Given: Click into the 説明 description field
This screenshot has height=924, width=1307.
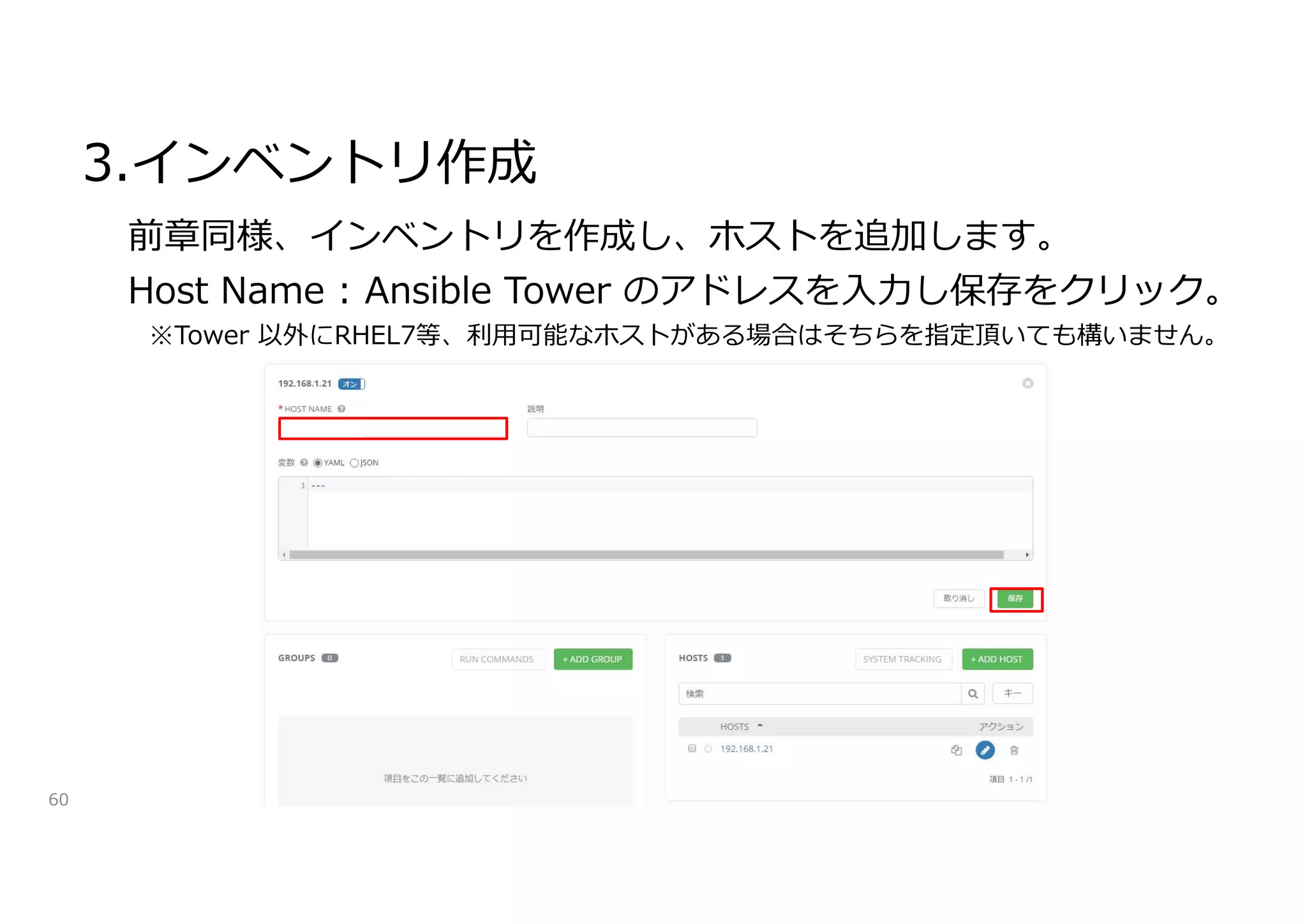Looking at the screenshot, I should point(642,428).
